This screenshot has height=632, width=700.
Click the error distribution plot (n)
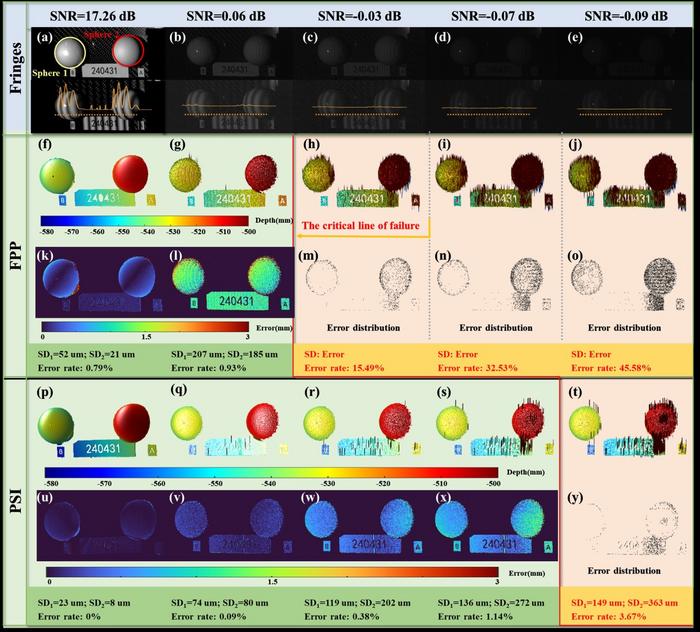[496, 285]
